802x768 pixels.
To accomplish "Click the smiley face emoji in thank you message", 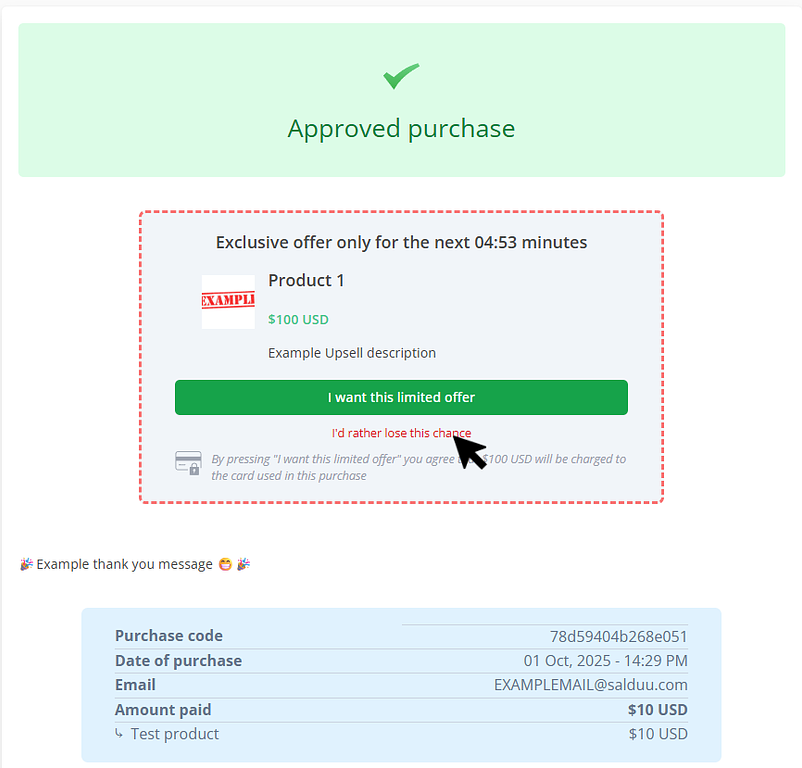I will tap(224, 564).
